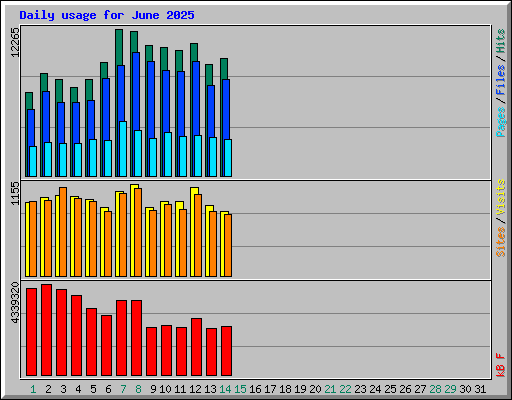
Task: Select day 2 on the date axis
Action: (48, 389)
